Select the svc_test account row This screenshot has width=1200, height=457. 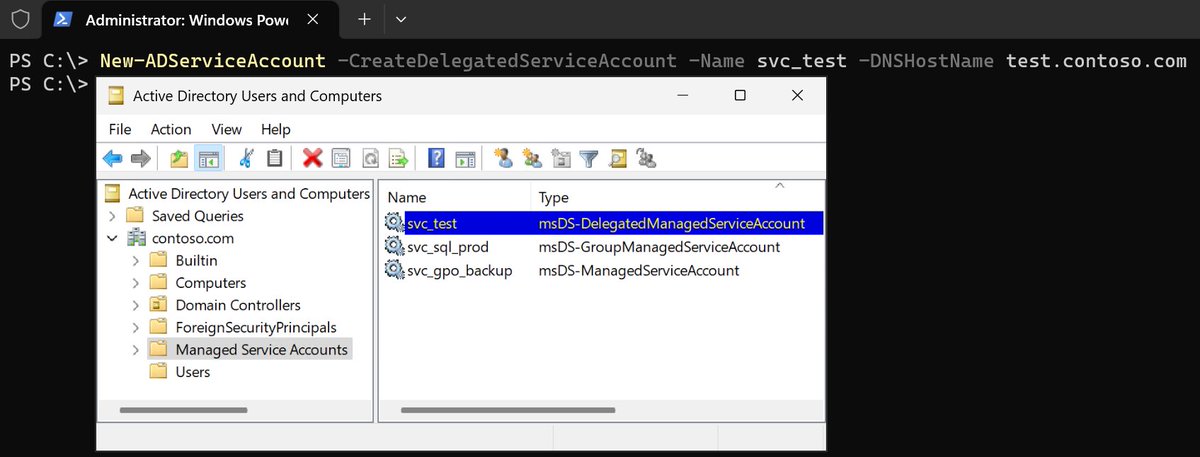603,223
